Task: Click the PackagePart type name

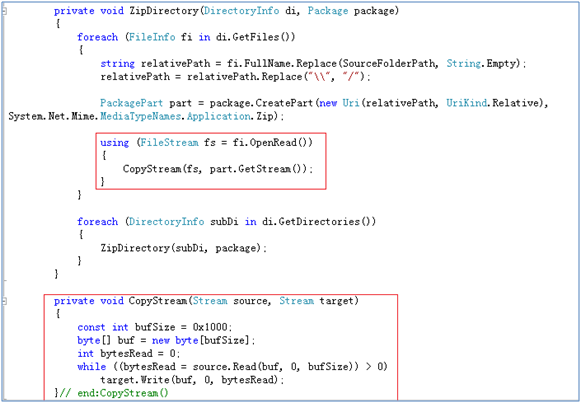Action: point(131,103)
